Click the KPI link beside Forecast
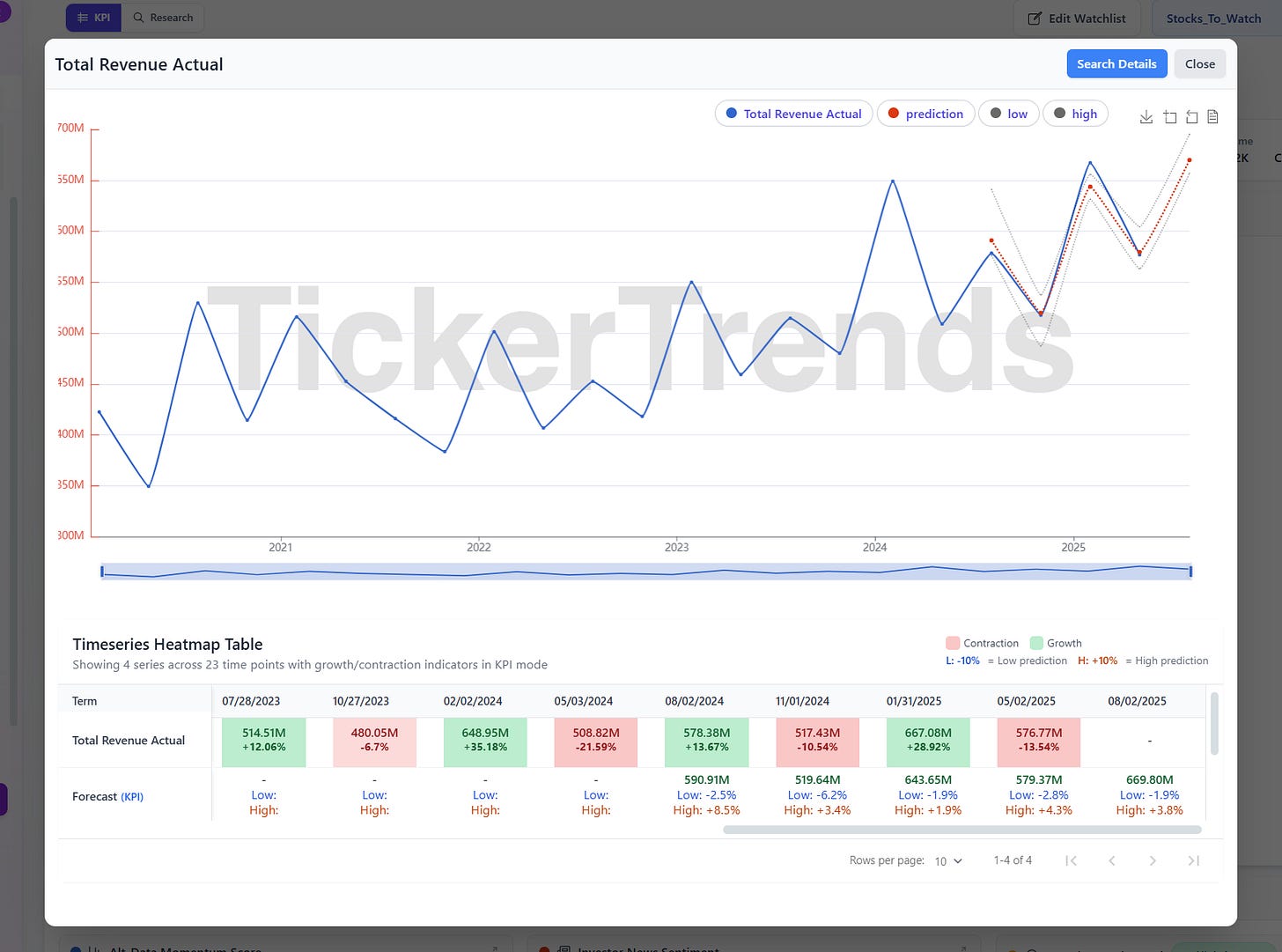 (132, 797)
